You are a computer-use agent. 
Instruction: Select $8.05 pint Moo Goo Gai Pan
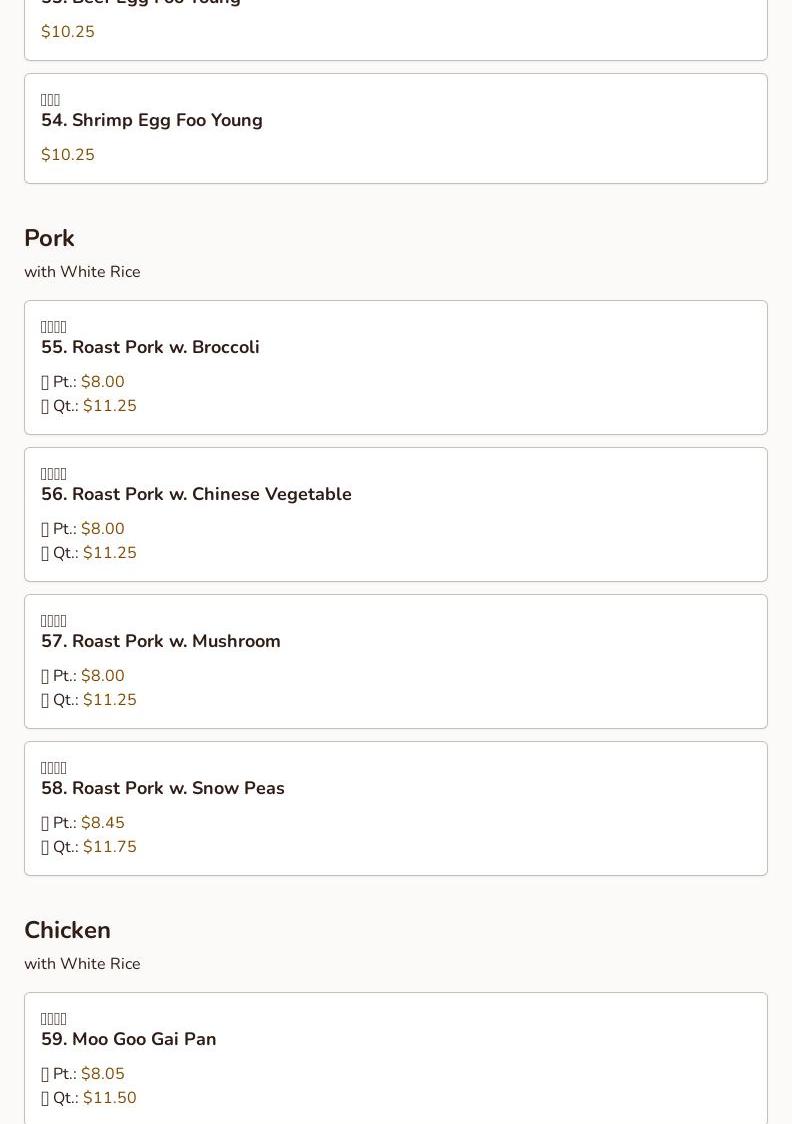[102, 1074]
